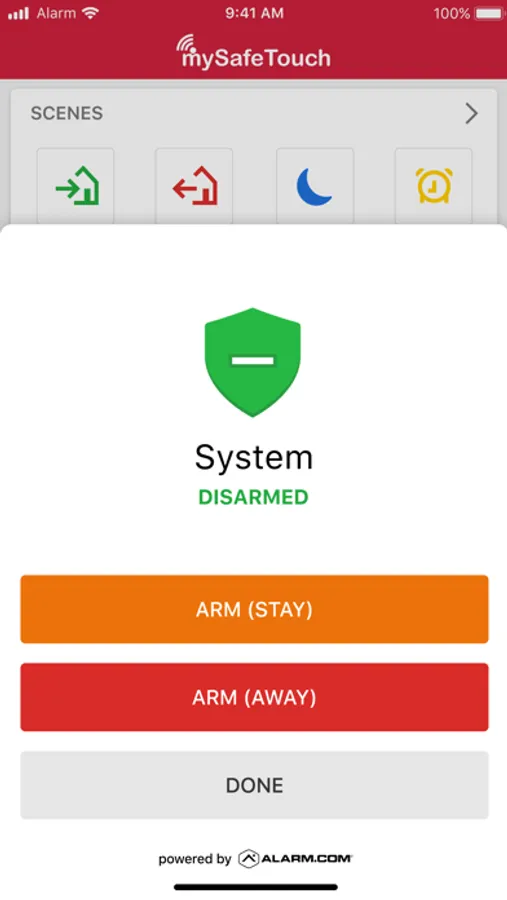Image resolution: width=507 pixels, height=900 pixels.
Task: Tap the home indicator bar
Action: click(256, 887)
